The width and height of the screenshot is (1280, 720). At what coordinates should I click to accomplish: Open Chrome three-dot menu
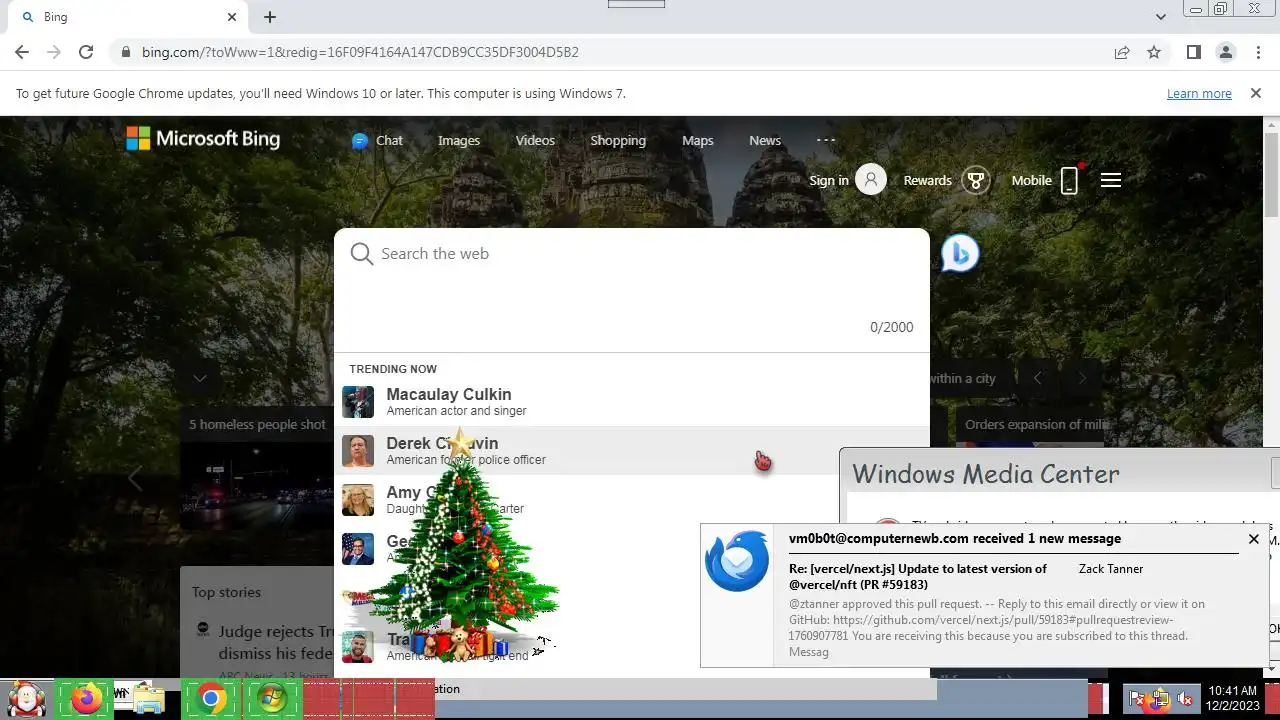click(1257, 52)
